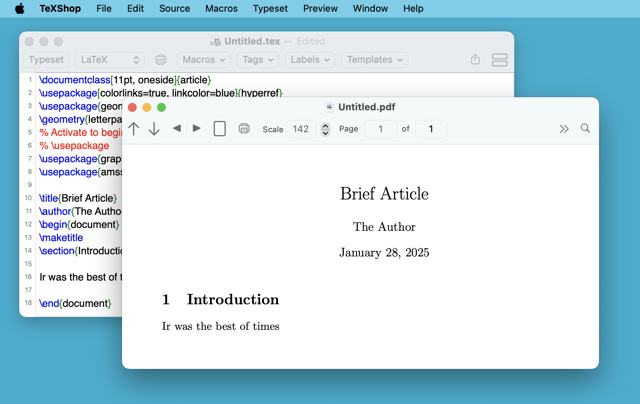Expand the Macros dropdown in editor toolbar

(204, 60)
